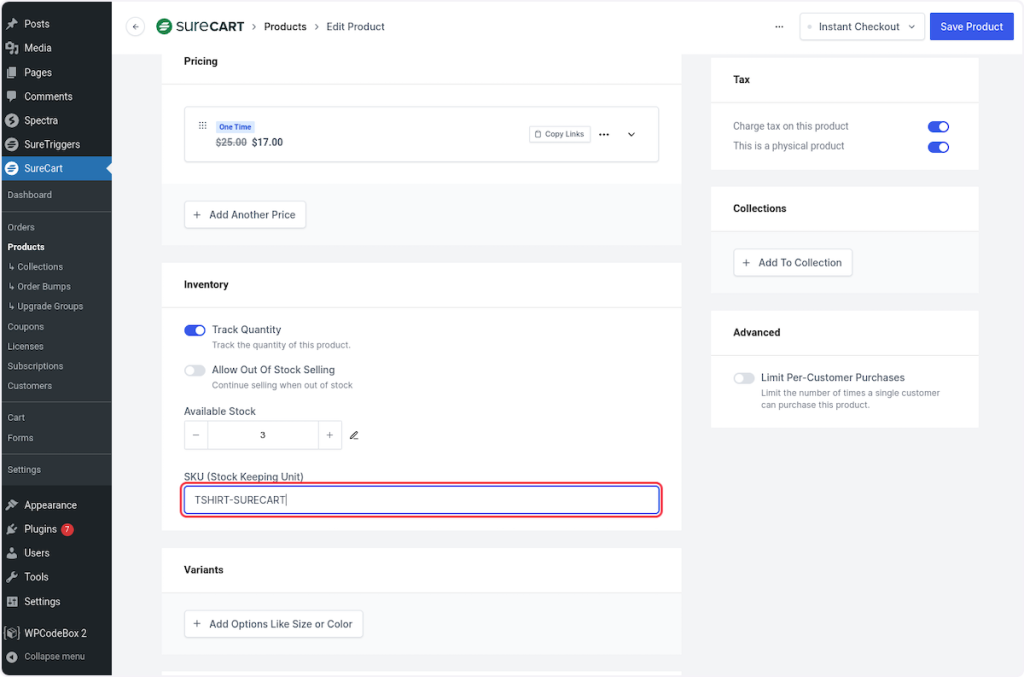Collapse the WordPress admin menu
The image size is (1024, 677).
pyautogui.click(x=54, y=657)
